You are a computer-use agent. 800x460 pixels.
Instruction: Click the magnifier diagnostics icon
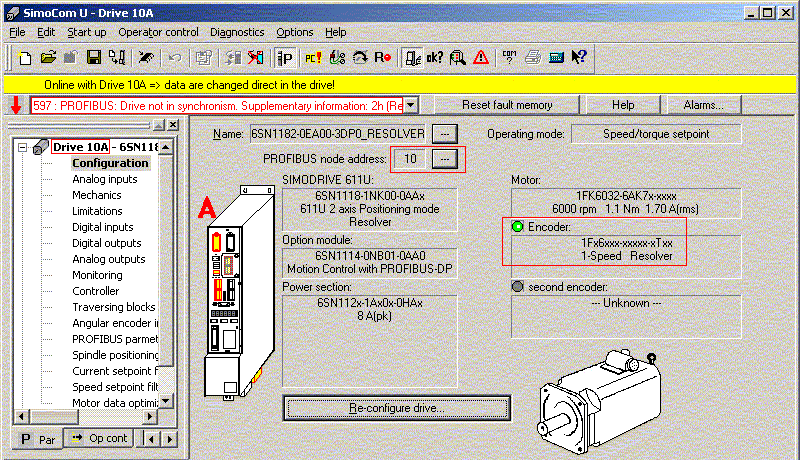tap(458, 58)
